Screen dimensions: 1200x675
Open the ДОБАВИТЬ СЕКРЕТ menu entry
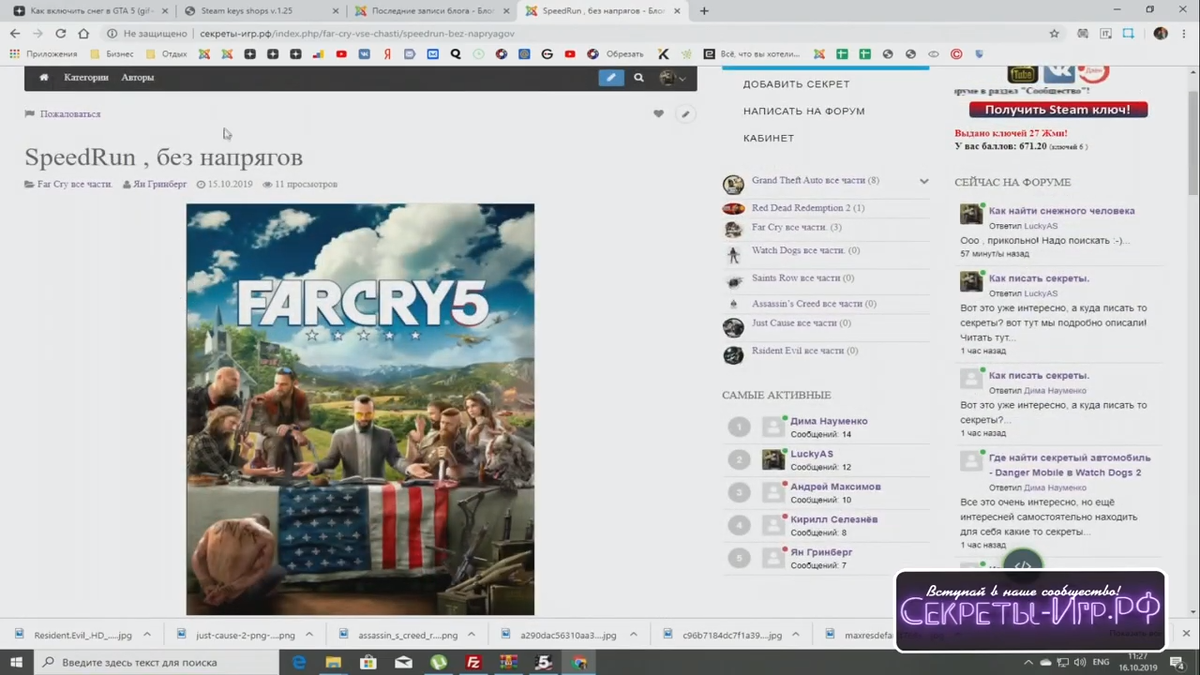(x=796, y=85)
